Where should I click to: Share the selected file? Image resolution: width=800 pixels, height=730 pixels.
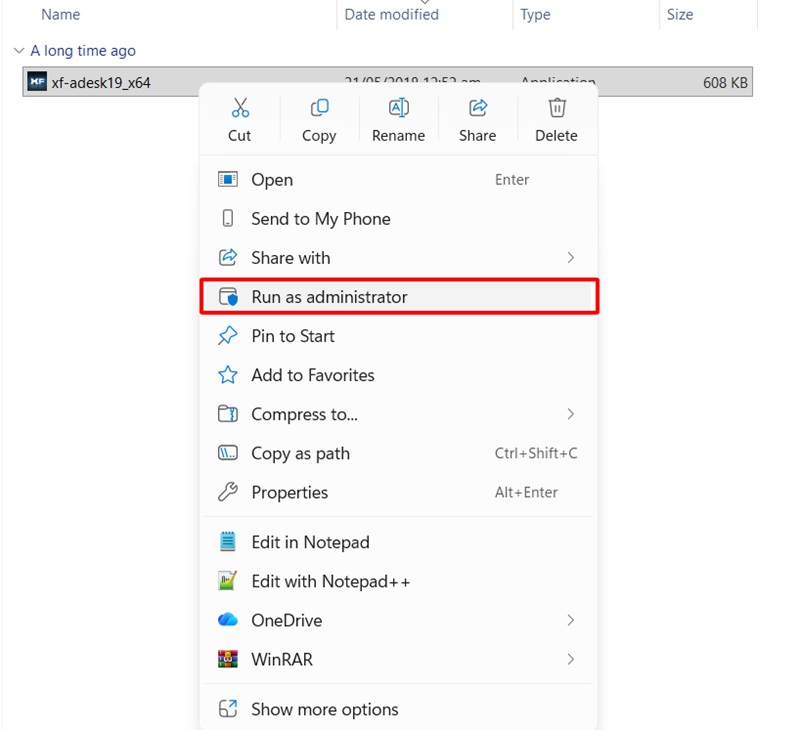[477, 118]
